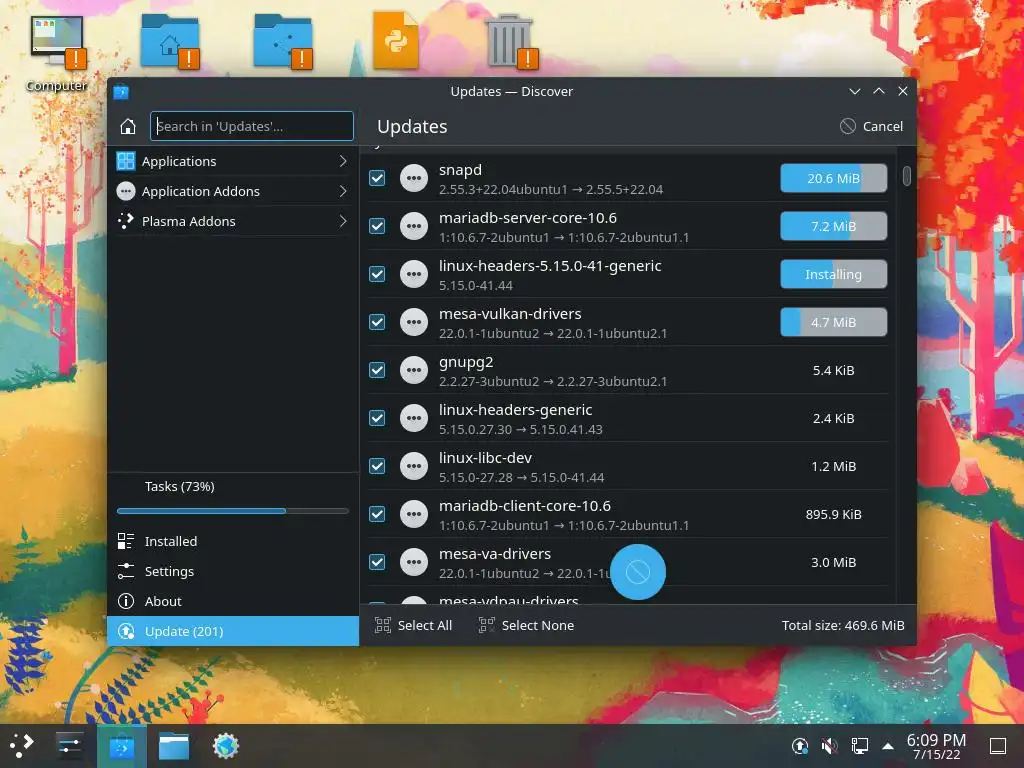
Task: Click the clock showing 6:09 PM
Action: 936,746
